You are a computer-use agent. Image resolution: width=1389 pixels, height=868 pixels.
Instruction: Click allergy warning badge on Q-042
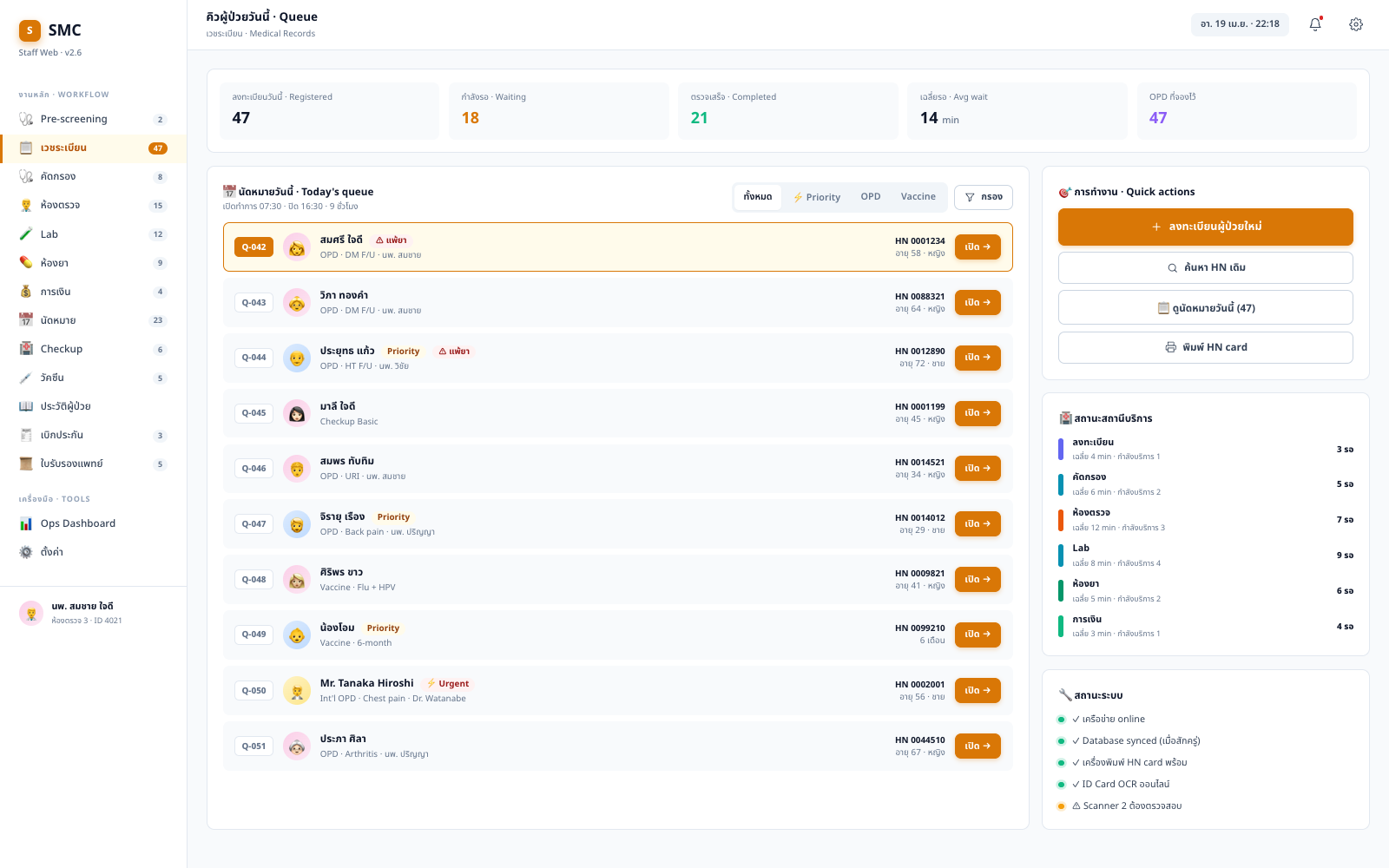pos(392,240)
